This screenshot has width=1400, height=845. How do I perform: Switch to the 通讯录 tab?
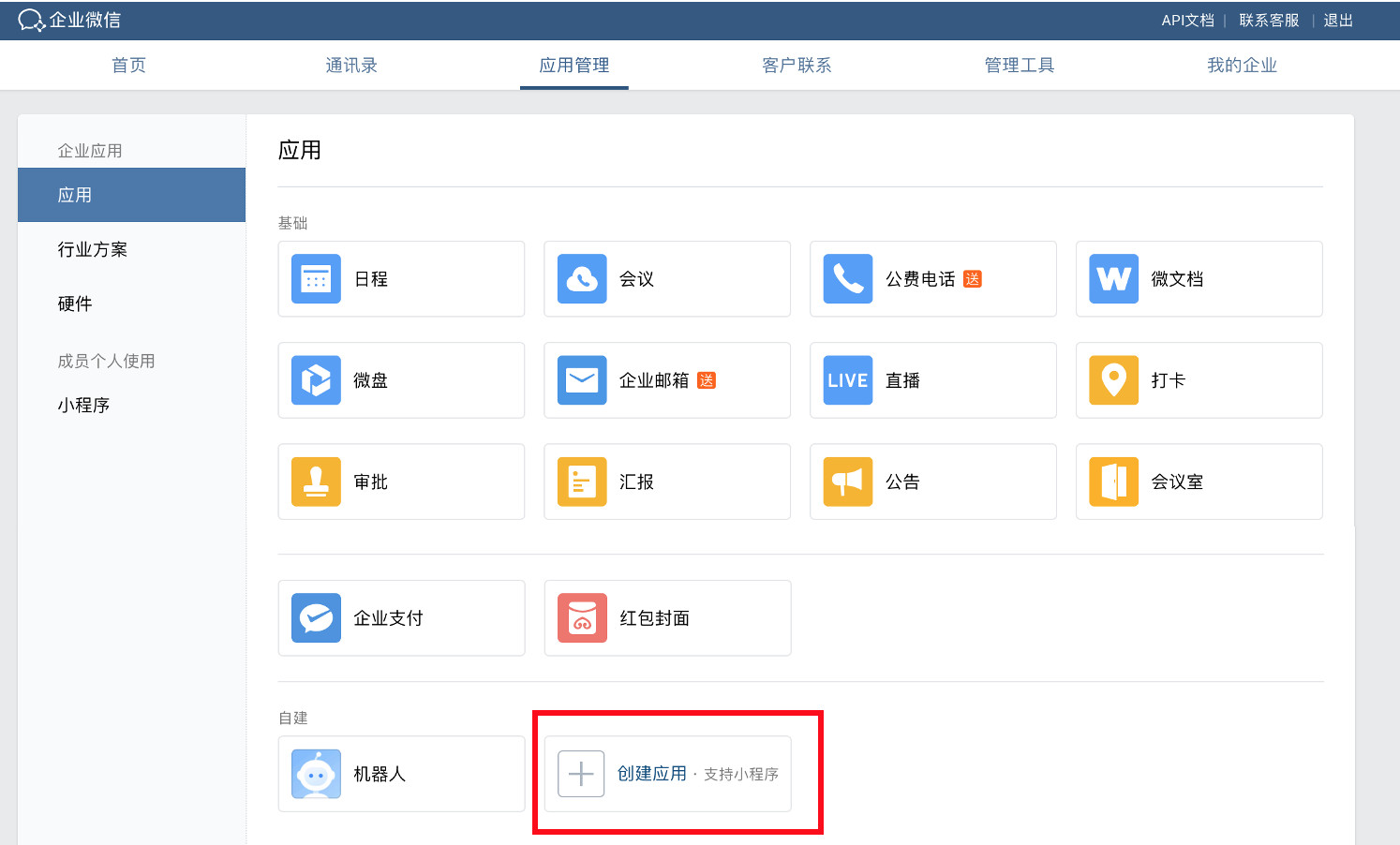point(351,66)
